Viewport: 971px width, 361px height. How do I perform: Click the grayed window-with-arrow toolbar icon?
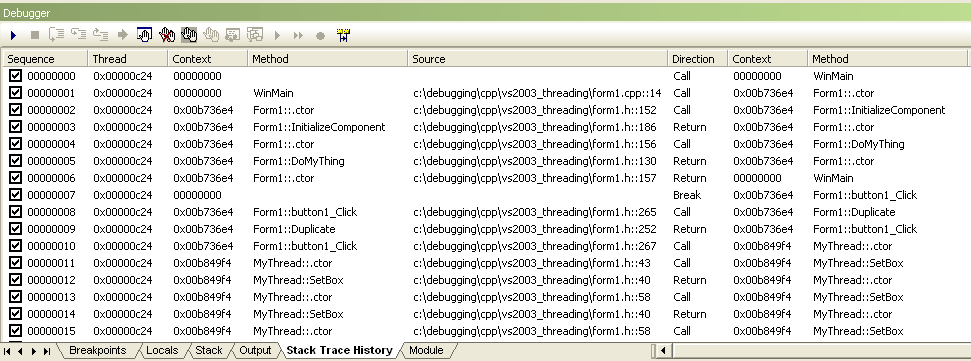[x=233, y=35]
